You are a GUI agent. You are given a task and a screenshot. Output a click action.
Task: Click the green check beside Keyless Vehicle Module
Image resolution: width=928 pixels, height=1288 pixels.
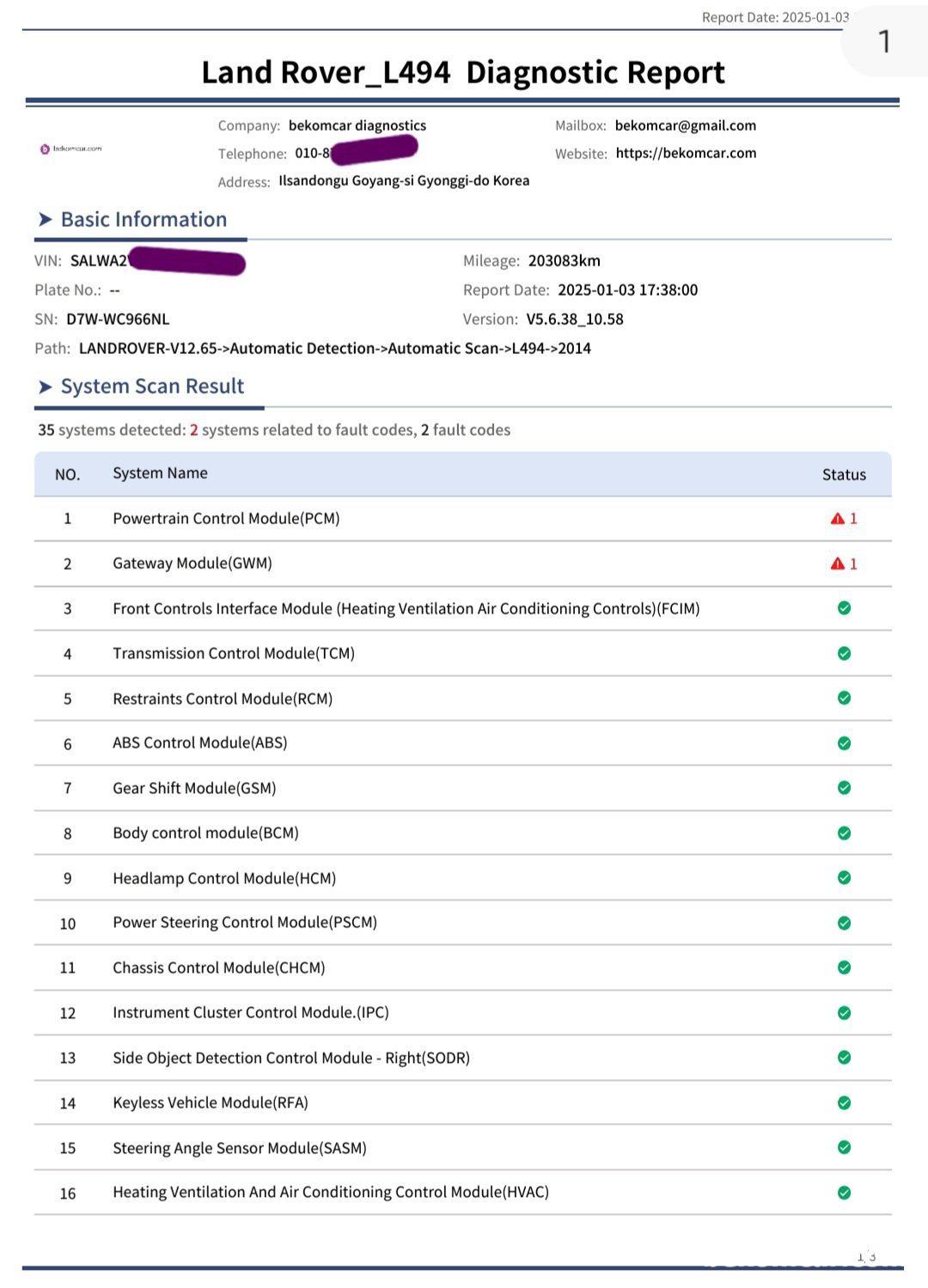(845, 1102)
